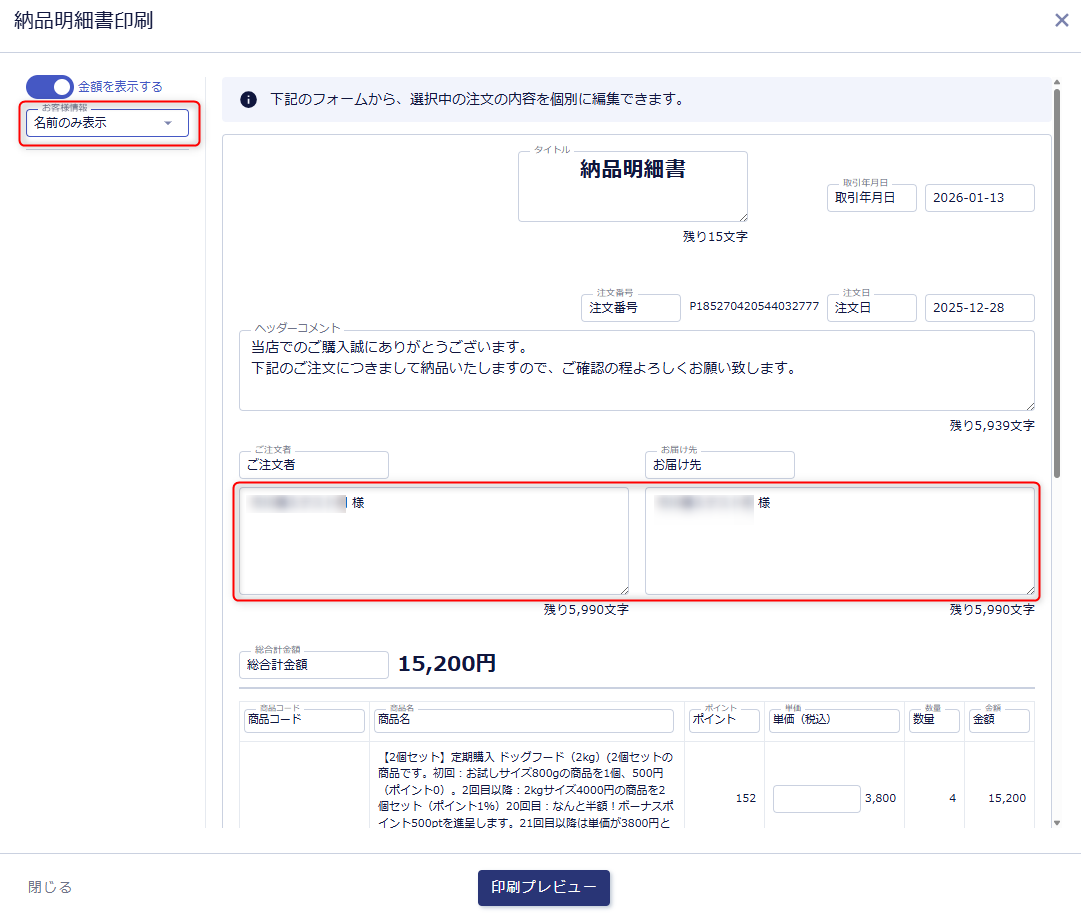Click the 商品名 column header field
This screenshot has width=1081, height=914.
point(523,720)
